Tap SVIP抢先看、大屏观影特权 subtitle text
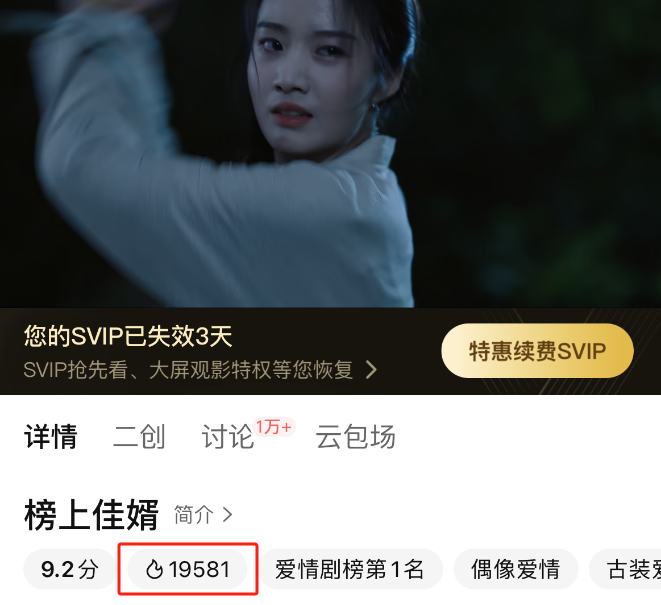Image resolution: width=661 pixels, height=605 pixels. [x=188, y=370]
